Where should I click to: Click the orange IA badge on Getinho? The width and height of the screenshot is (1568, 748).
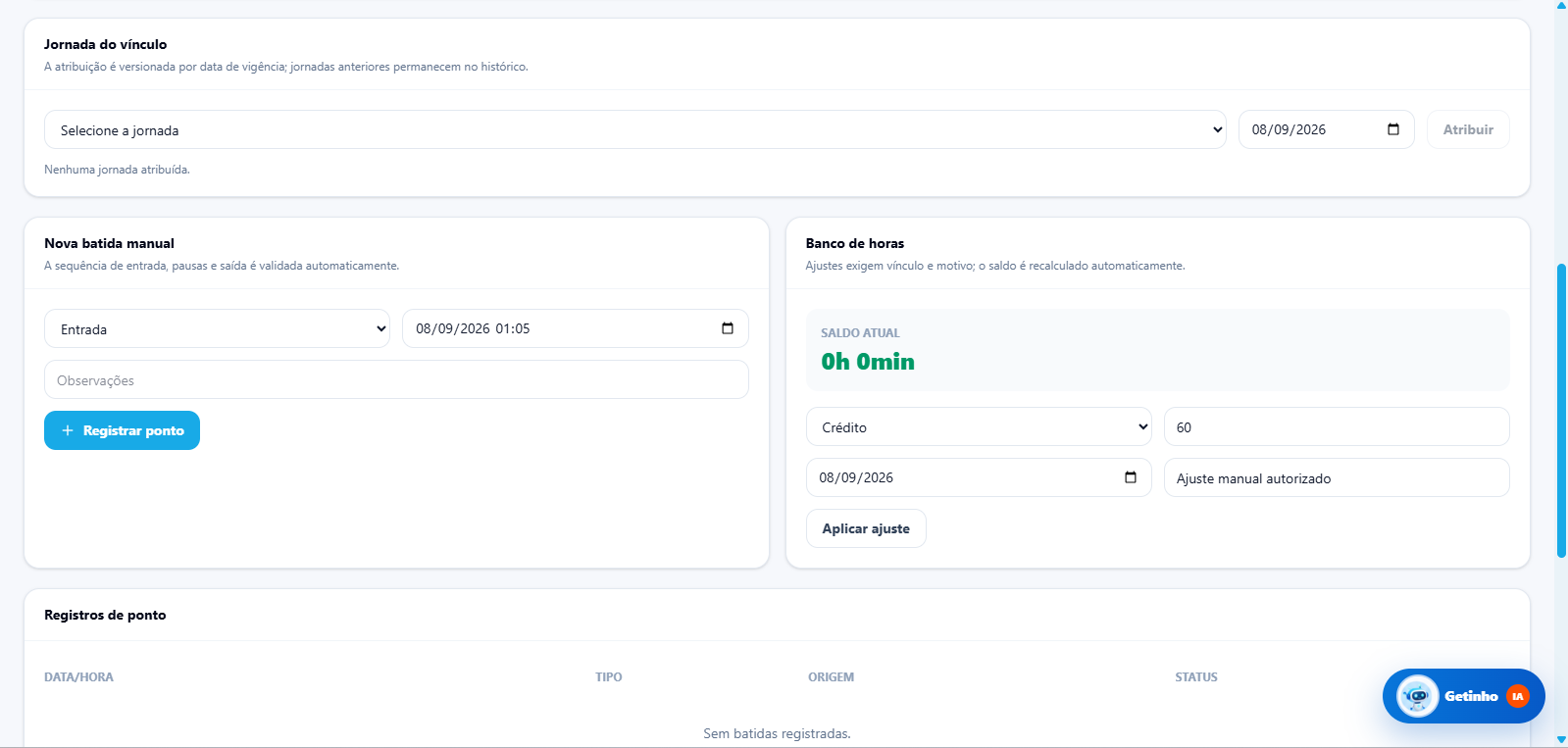point(1517,696)
